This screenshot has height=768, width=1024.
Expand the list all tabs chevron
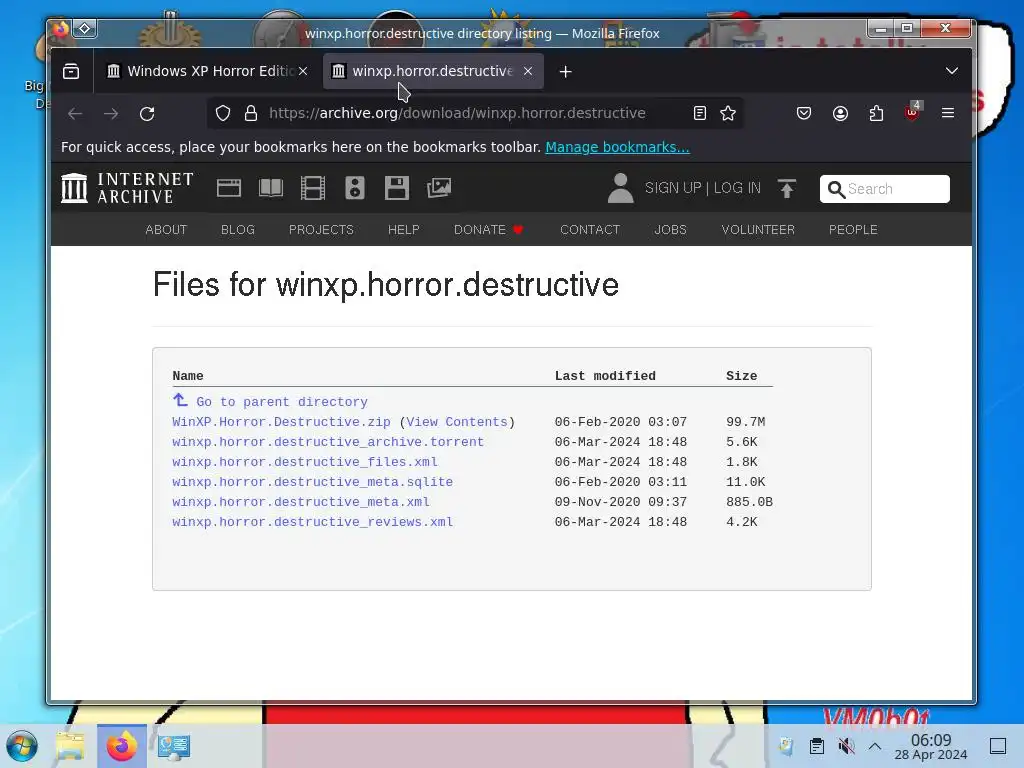(x=952, y=71)
